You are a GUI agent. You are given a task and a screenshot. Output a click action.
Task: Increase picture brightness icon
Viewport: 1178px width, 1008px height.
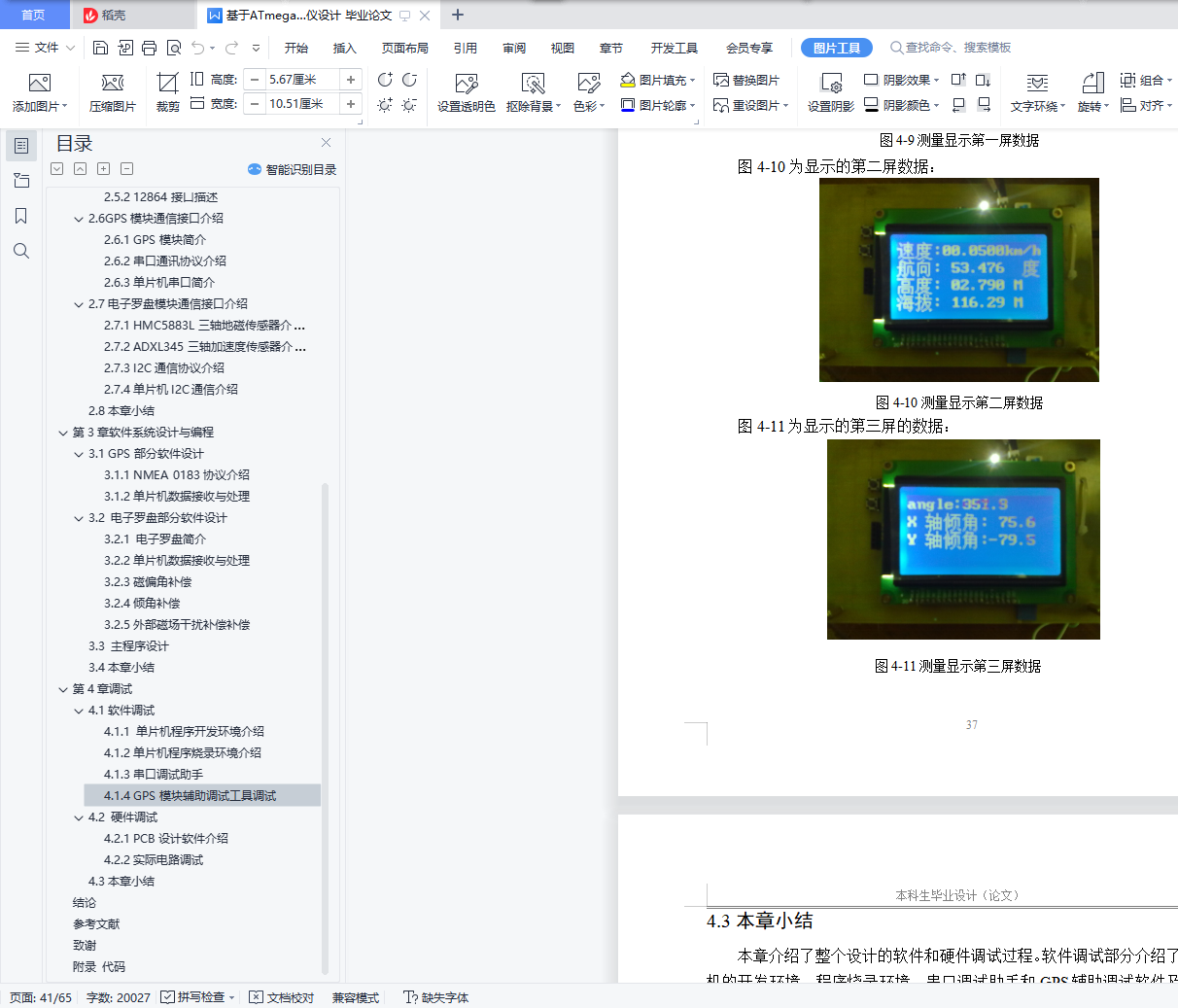tap(385, 104)
